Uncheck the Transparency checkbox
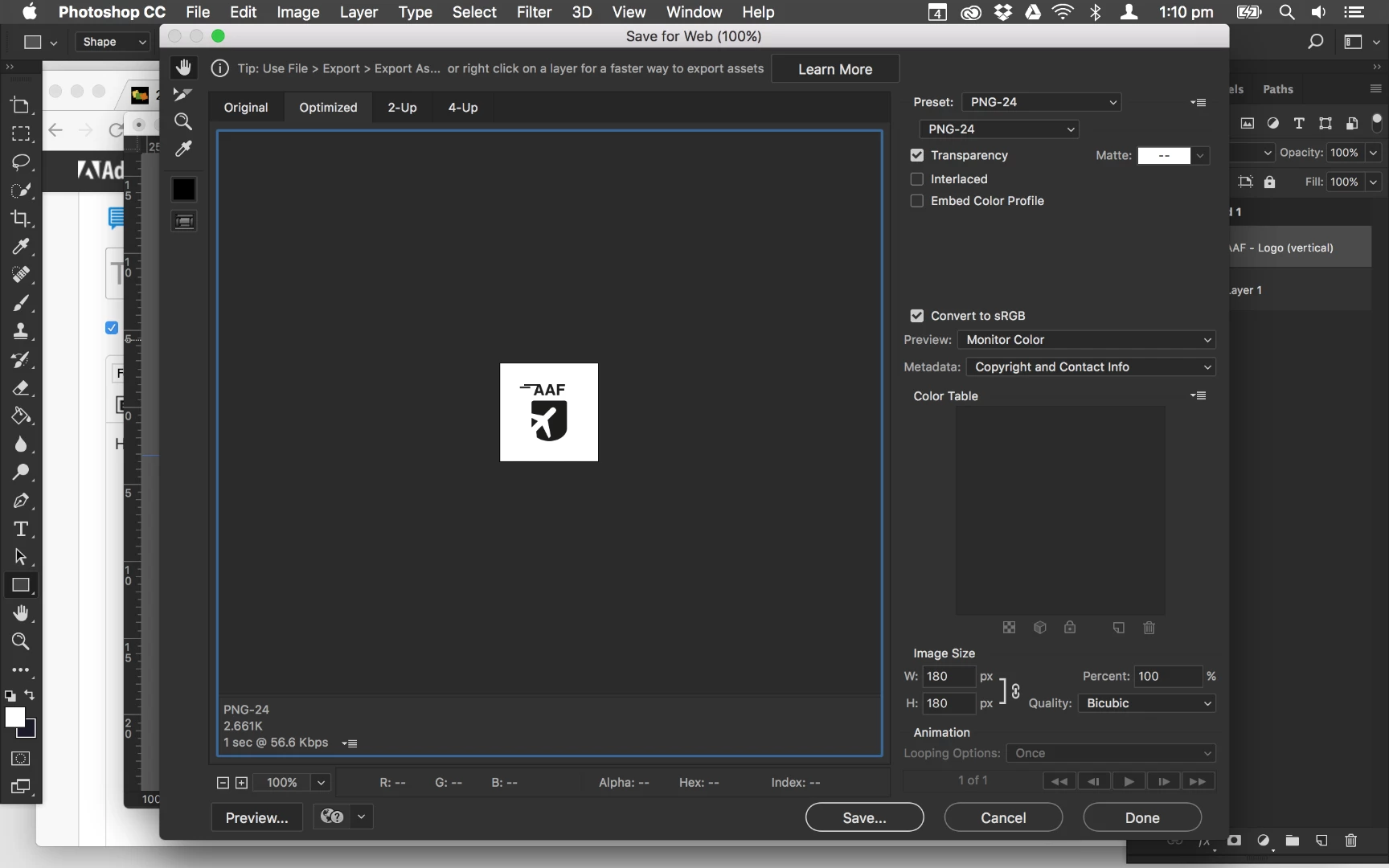The height and width of the screenshot is (868, 1389). click(x=917, y=155)
